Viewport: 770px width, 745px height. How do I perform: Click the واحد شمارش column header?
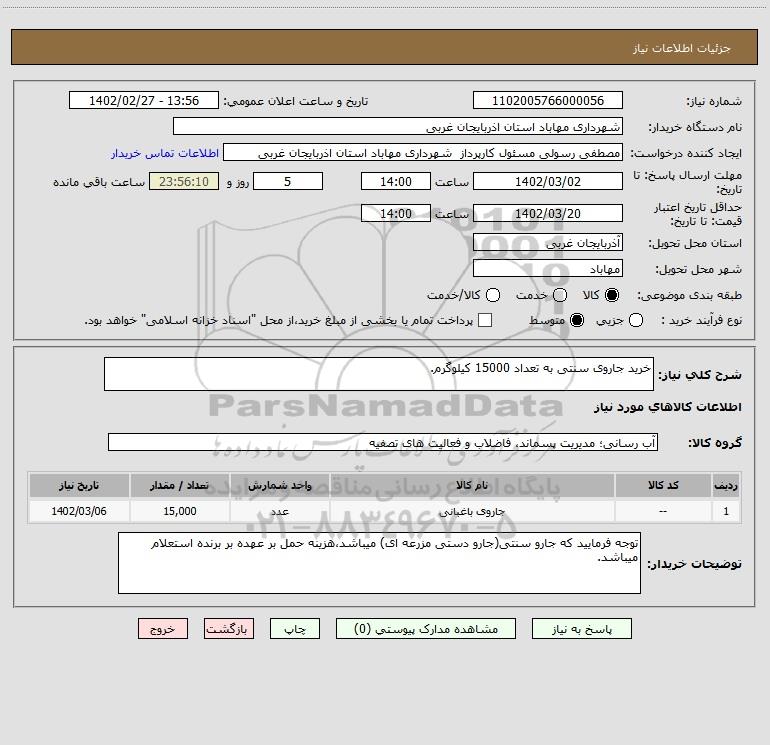point(280,486)
